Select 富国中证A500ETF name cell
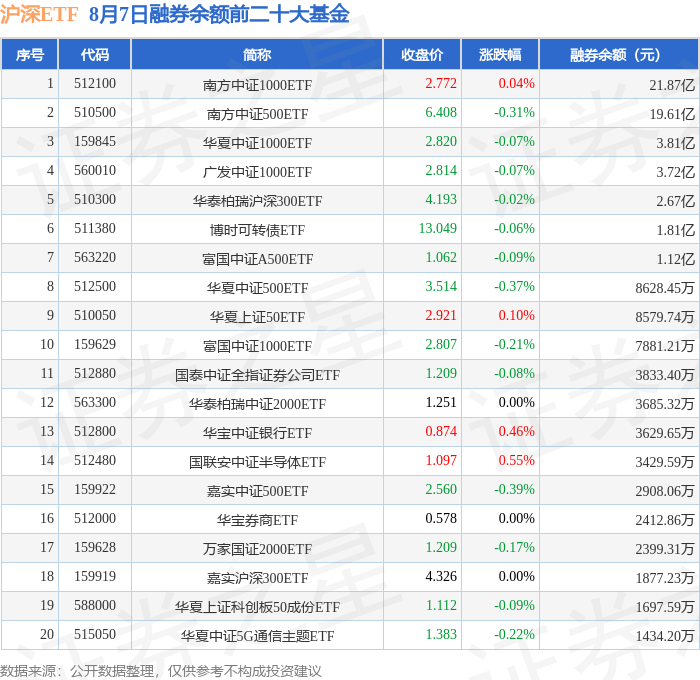 [x=257, y=259]
